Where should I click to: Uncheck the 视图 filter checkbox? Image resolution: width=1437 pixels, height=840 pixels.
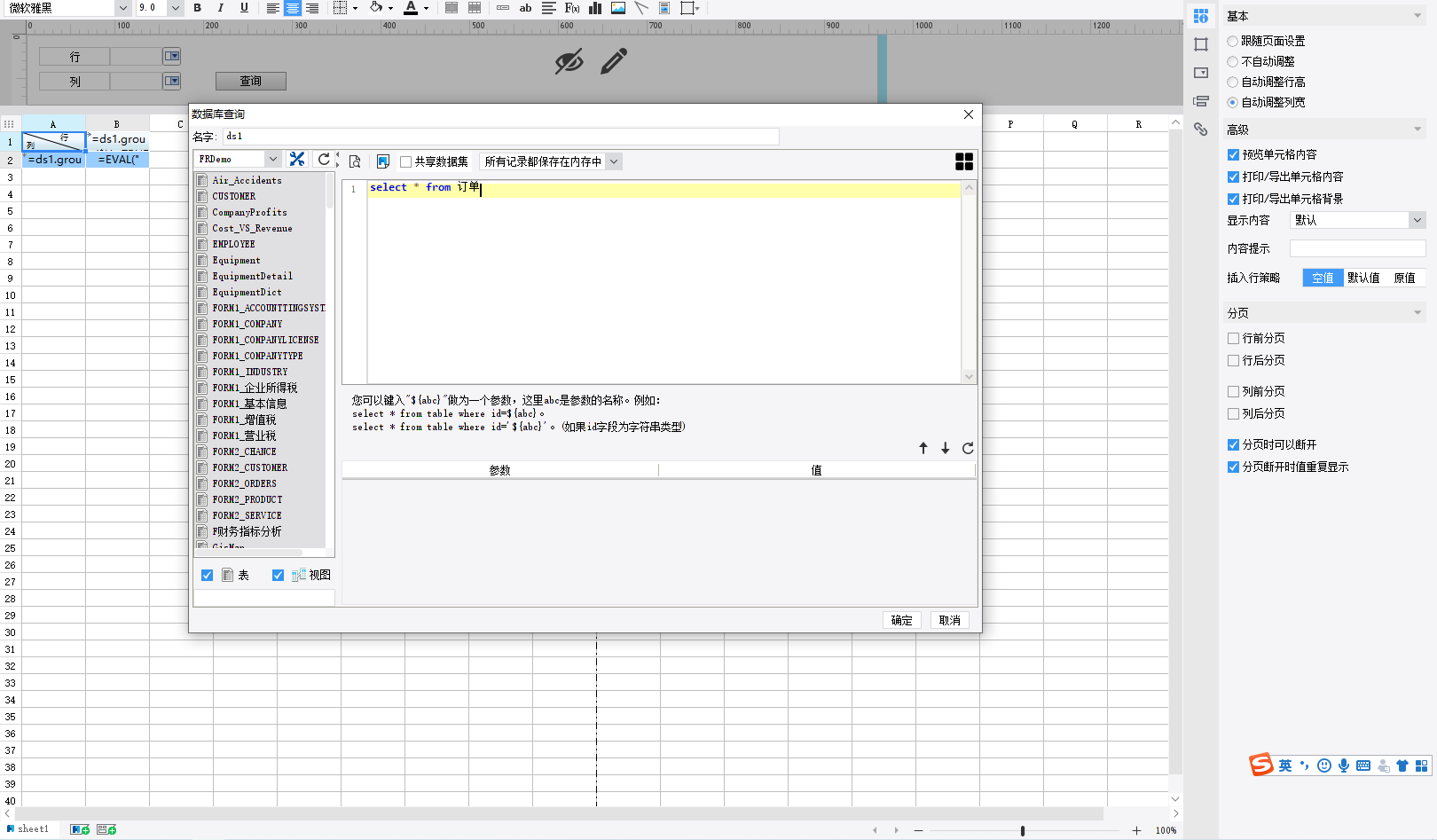[278, 576]
